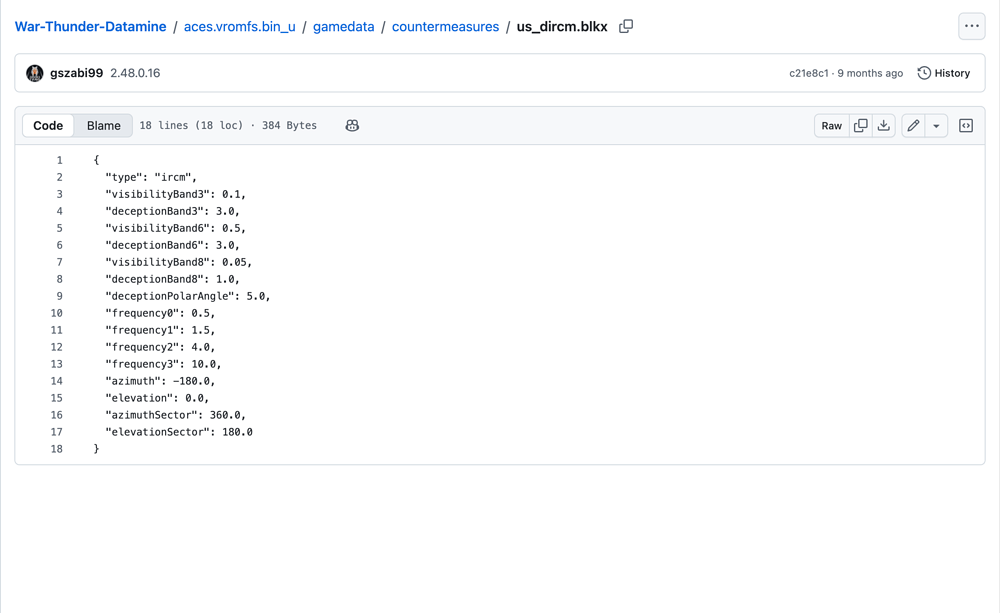Image resolution: width=1000 pixels, height=613 pixels.
Task: Open commit message 2.48.0.16
Action: tap(135, 73)
